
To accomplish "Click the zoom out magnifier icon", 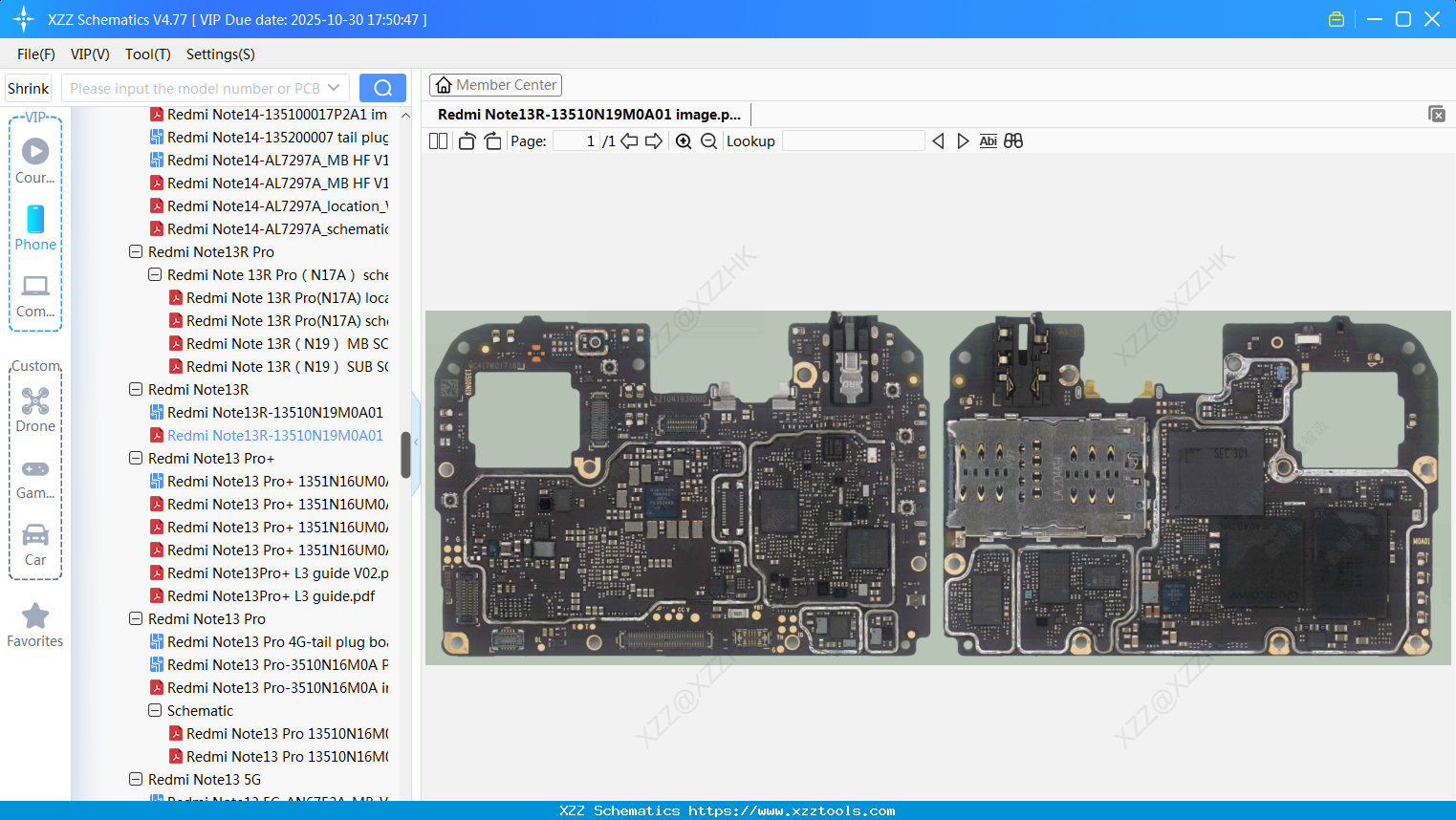I will tap(708, 141).
